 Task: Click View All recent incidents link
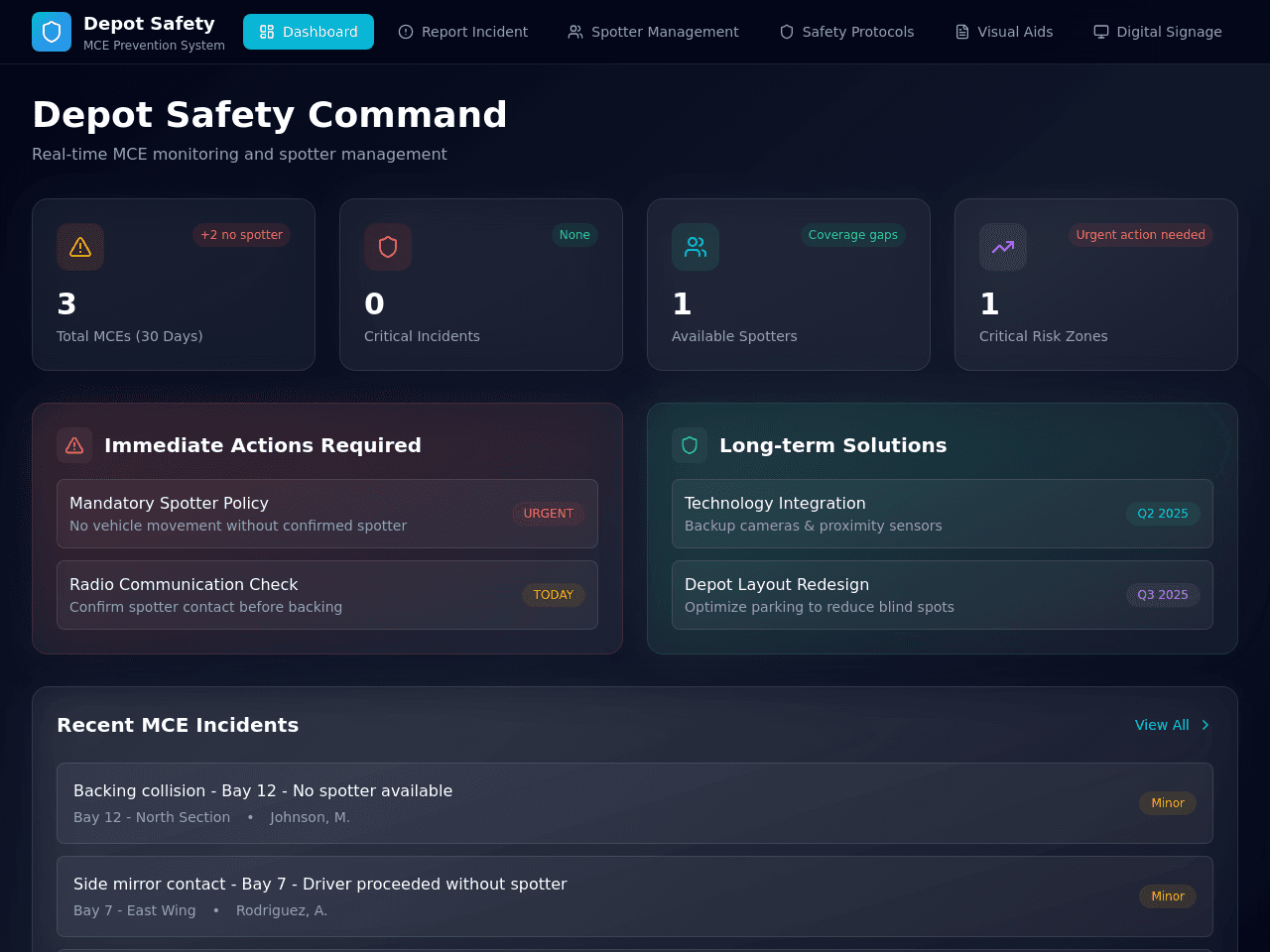[1173, 725]
